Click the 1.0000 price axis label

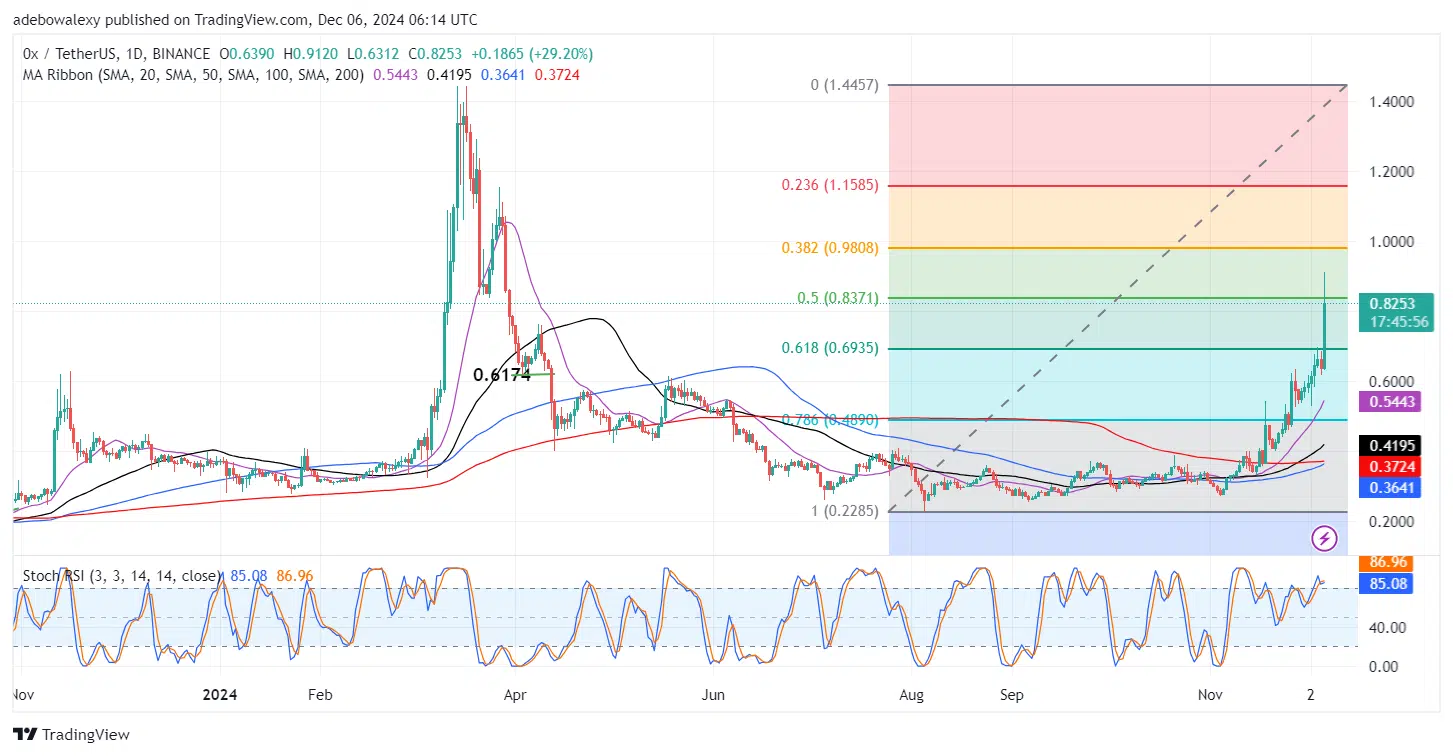1392,242
